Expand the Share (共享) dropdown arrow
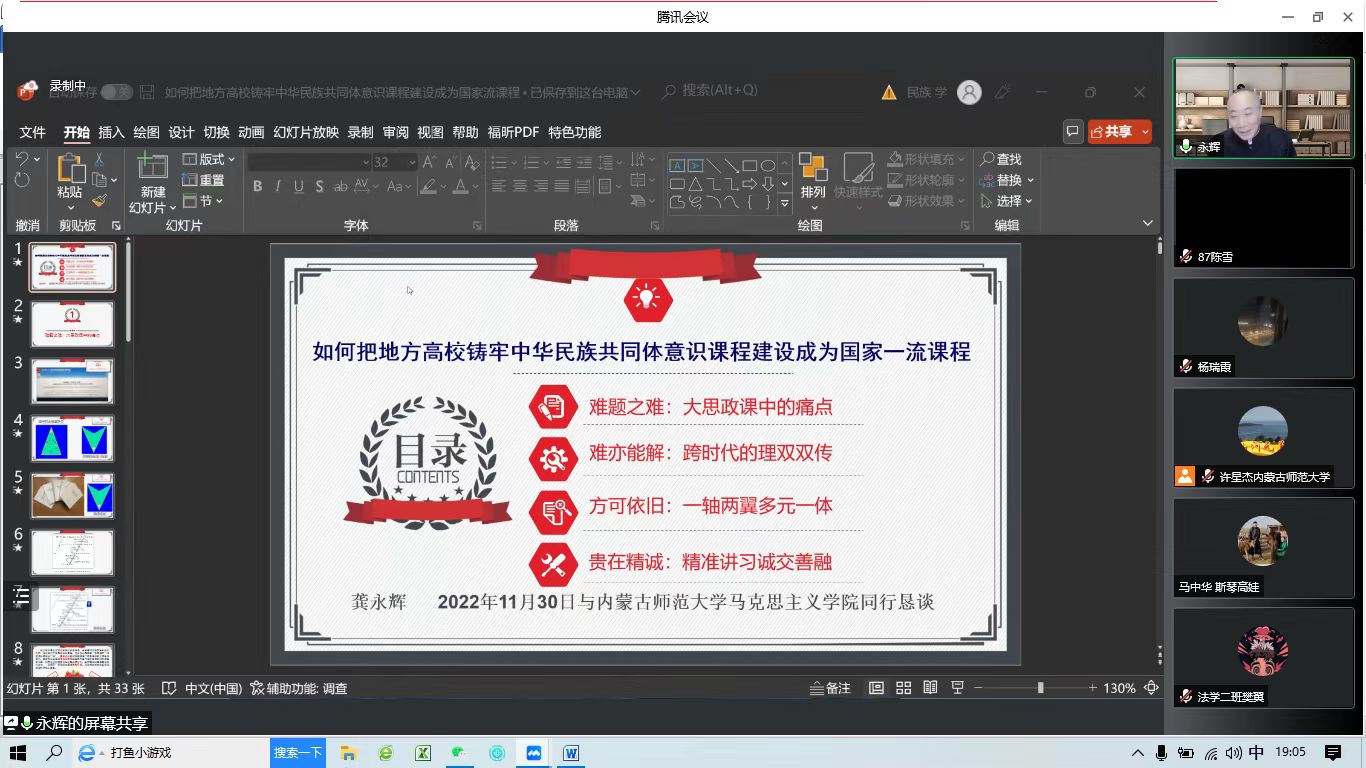This screenshot has height=768, width=1366. 1144,132
